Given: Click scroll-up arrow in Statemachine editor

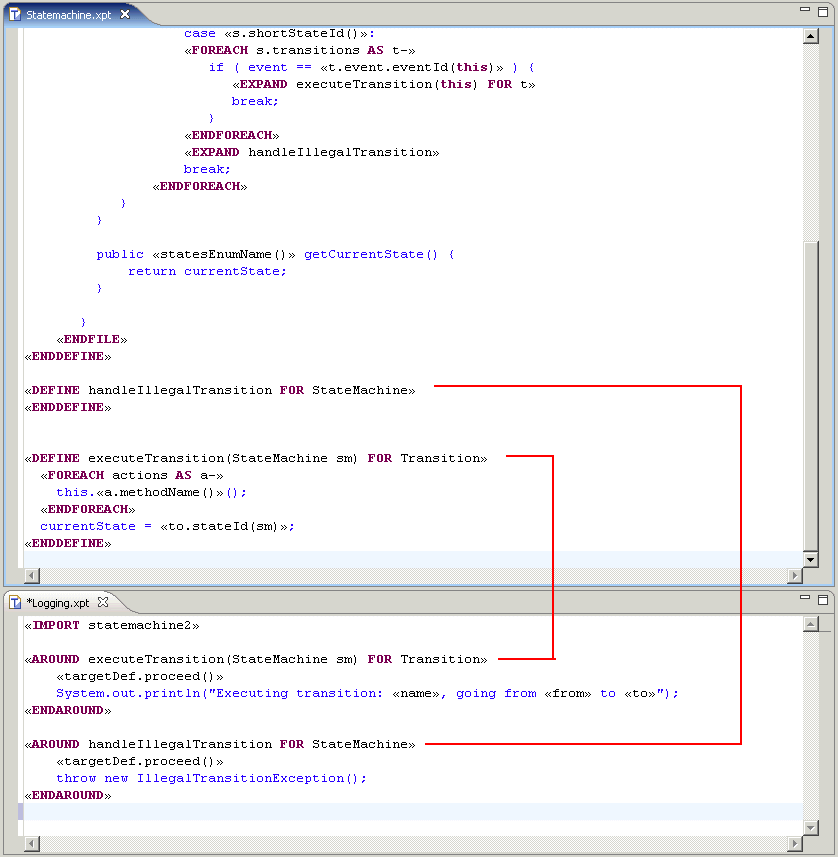Looking at the screenshot, I should click(811, 37).
